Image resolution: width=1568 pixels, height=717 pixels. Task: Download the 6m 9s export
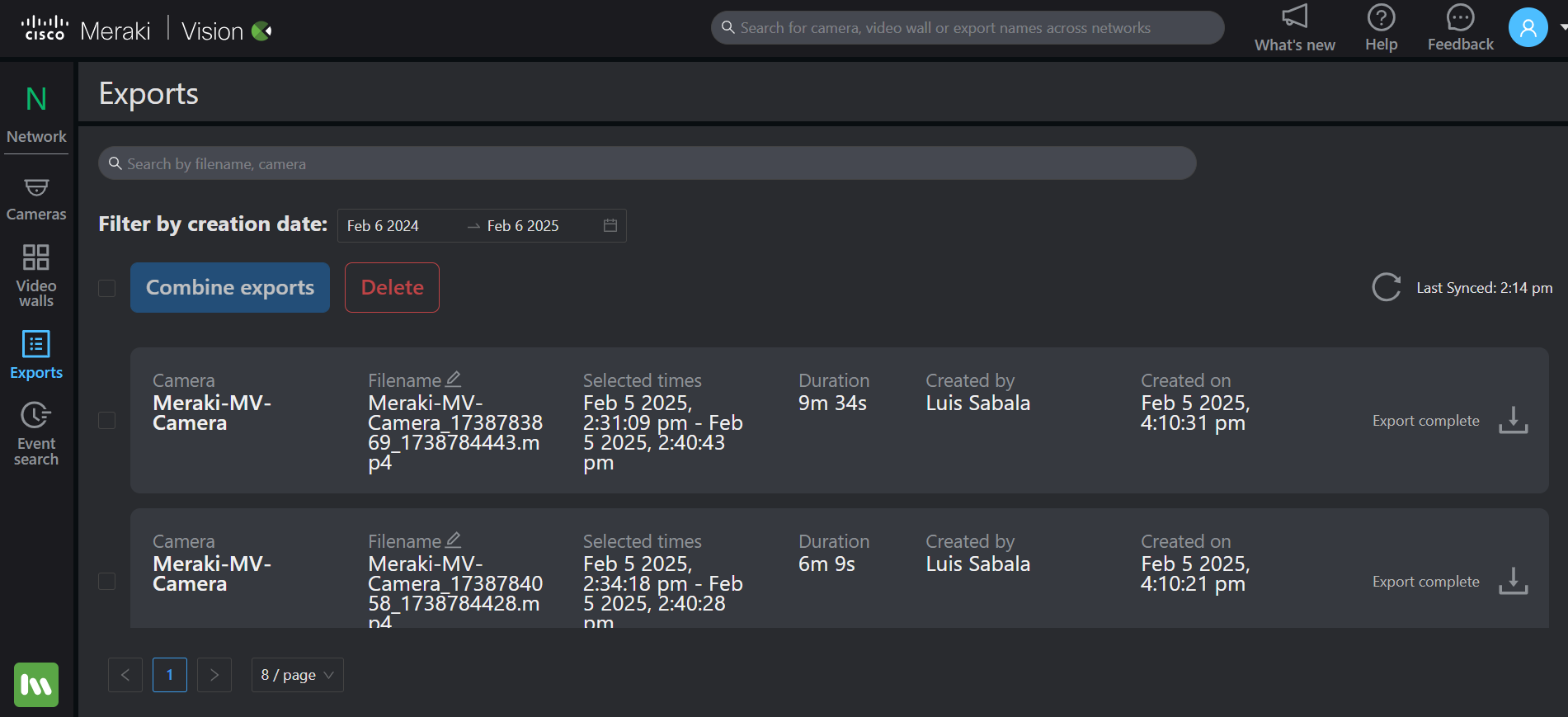click(1513, 581)
